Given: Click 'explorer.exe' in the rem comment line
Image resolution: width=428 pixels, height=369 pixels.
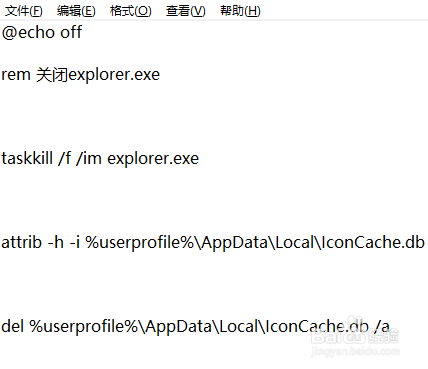Looking at the screenshot, I should point(114,75).
